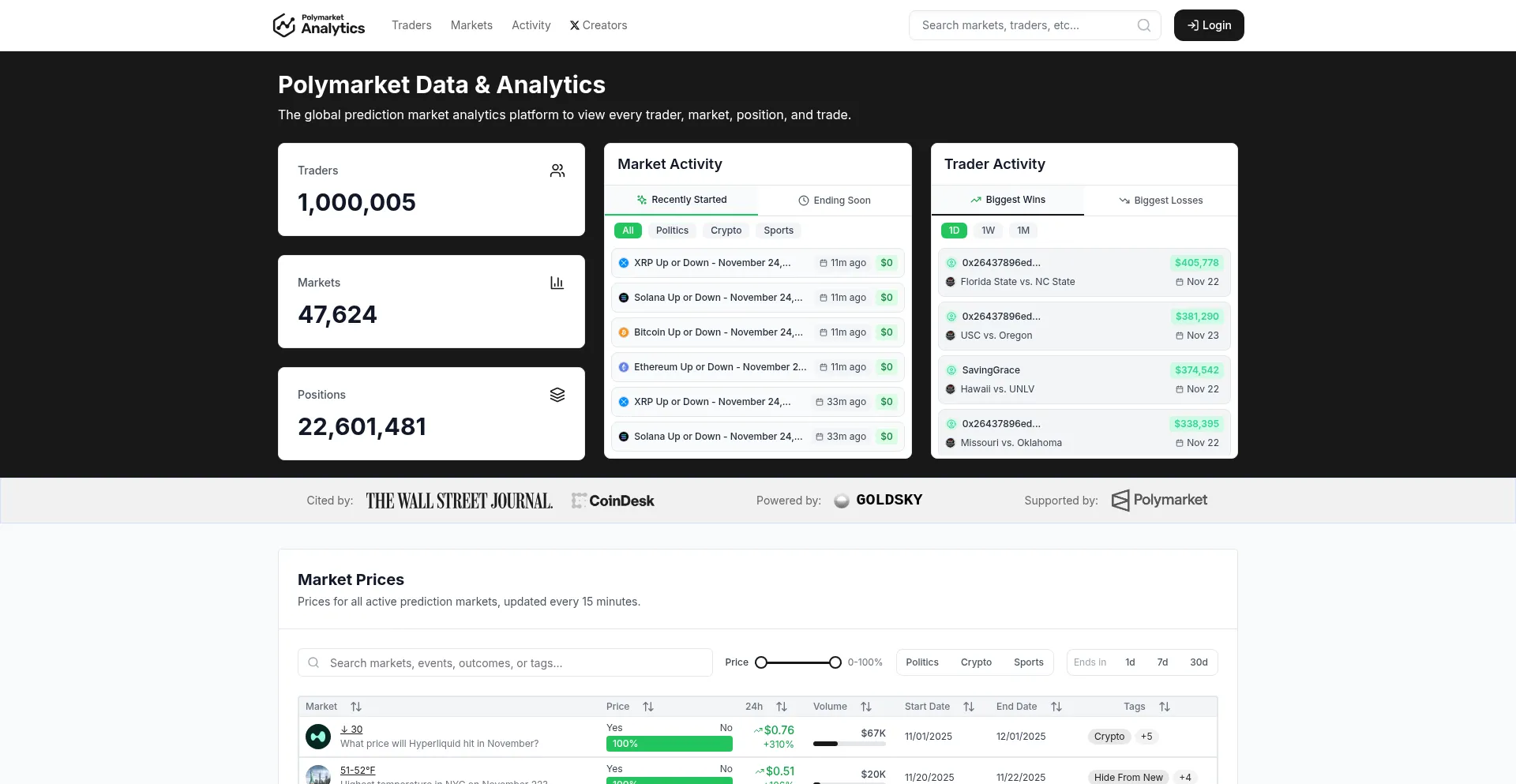Switch to the Biggest Losses tab
This screenshot has height=784, width=1516.
tap(1161, 201)
